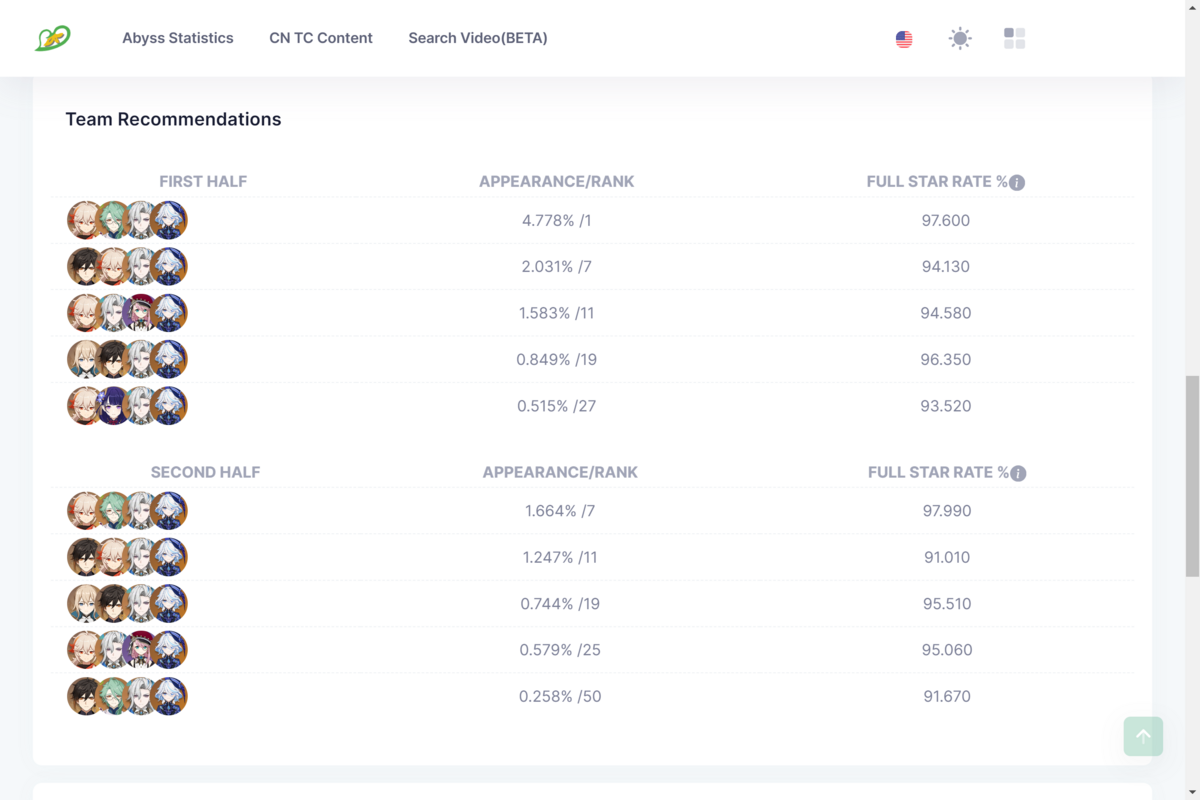The width and height of the screenshot is (1200, 800).
Task: Click Neuvillette portrait in the 4.778% team
Action: click(141, 220)
